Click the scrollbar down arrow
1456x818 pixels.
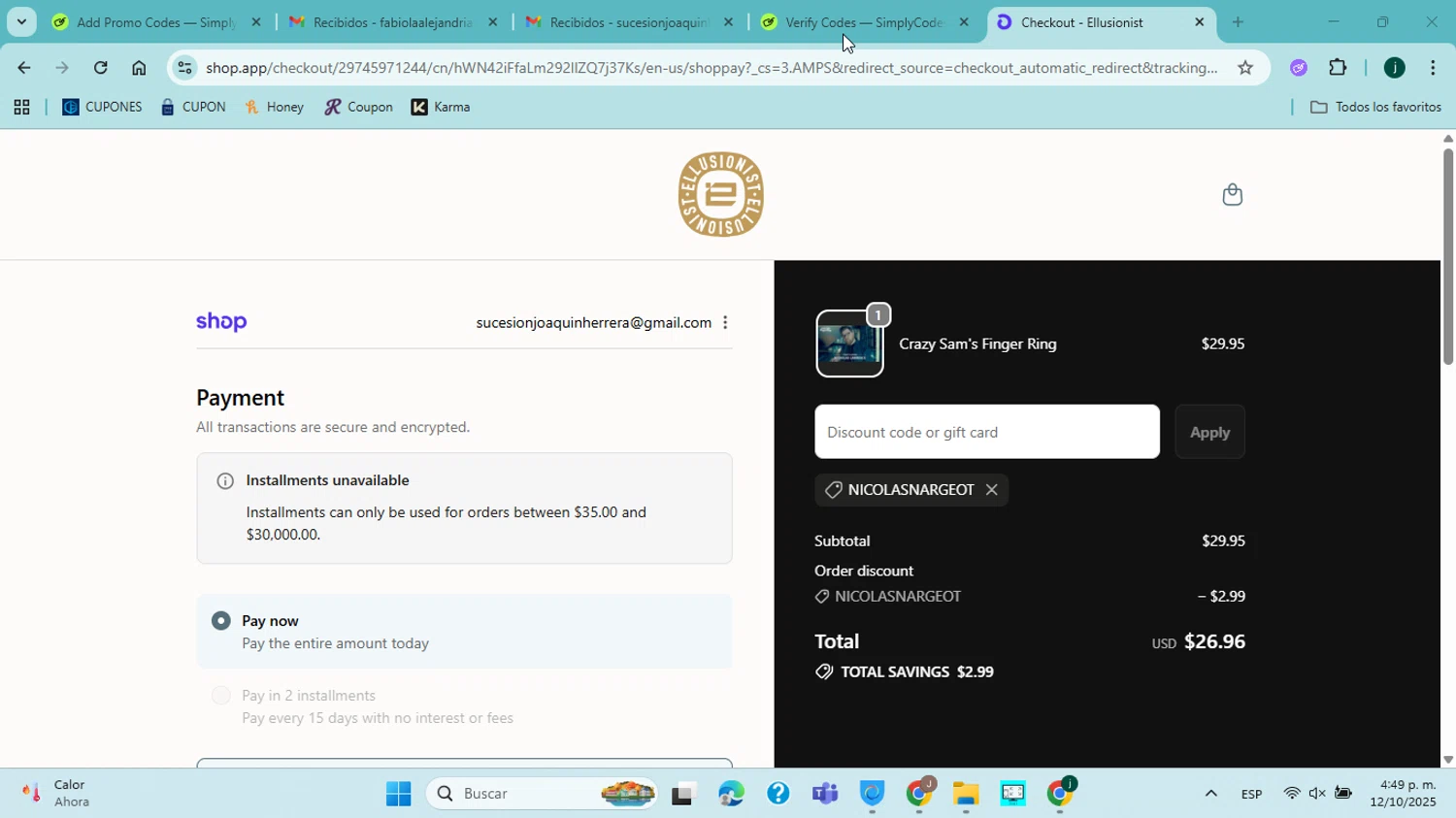pos(1447,760)
